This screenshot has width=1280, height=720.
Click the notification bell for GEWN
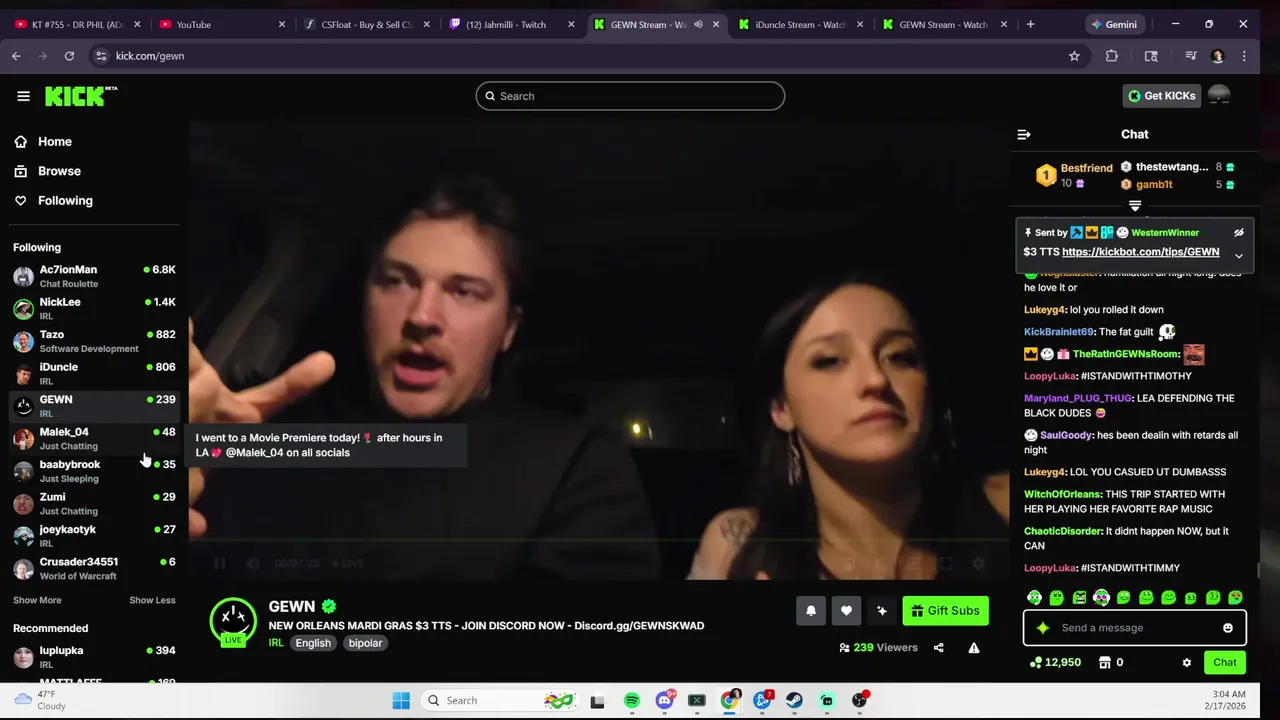point(811,611)
